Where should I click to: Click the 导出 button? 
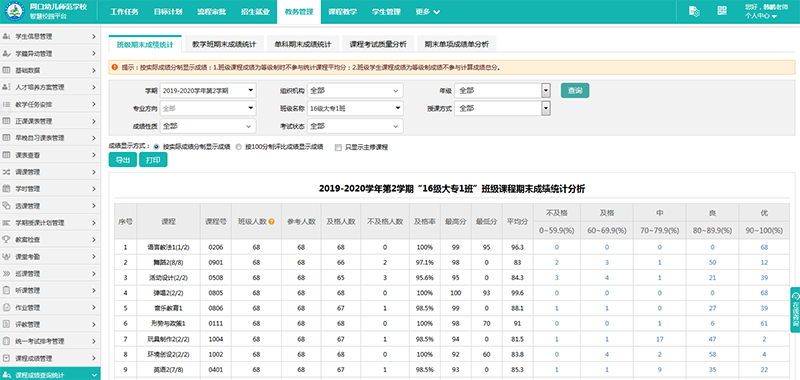coord(122,160)
